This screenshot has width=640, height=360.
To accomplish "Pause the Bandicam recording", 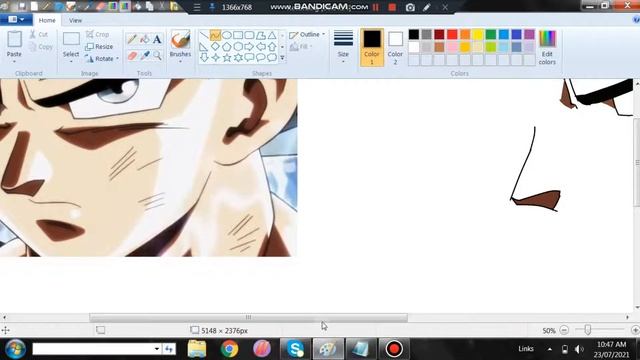I will [x=376, y=7].
